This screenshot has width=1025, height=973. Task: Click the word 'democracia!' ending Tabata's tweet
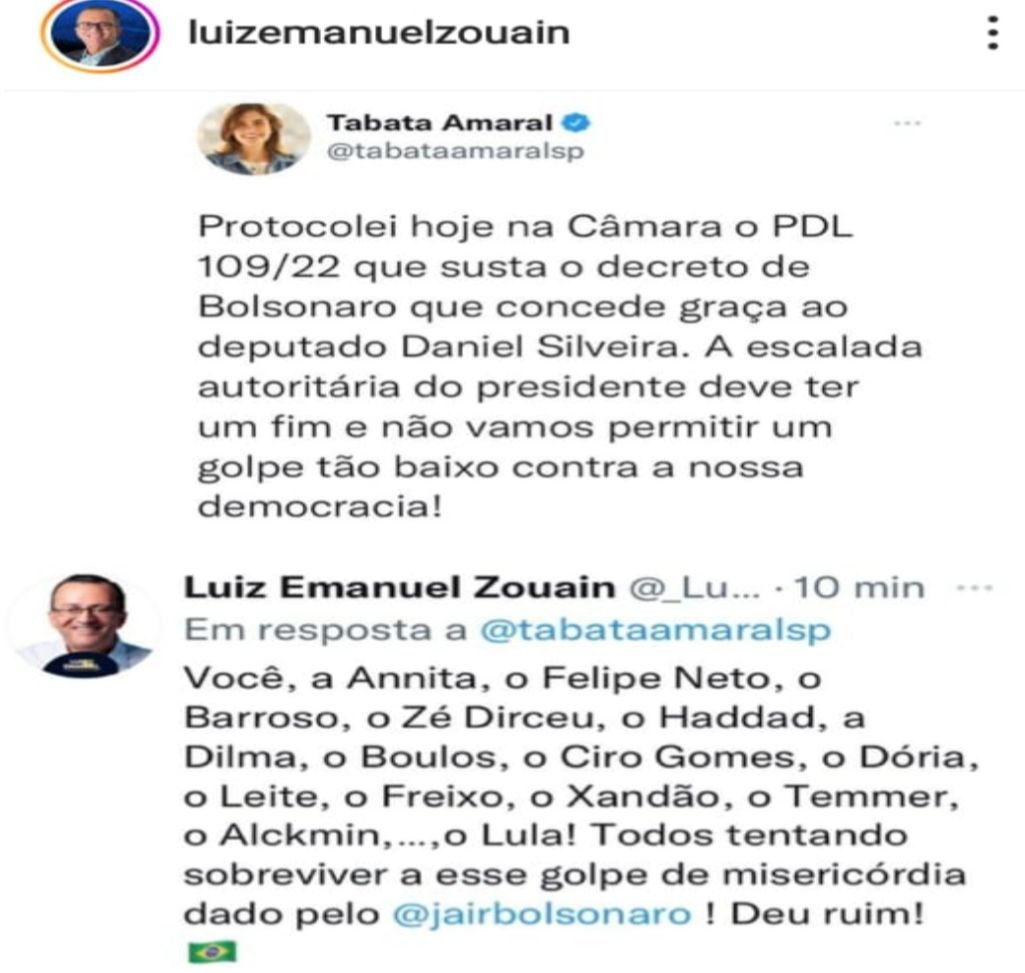320,506
